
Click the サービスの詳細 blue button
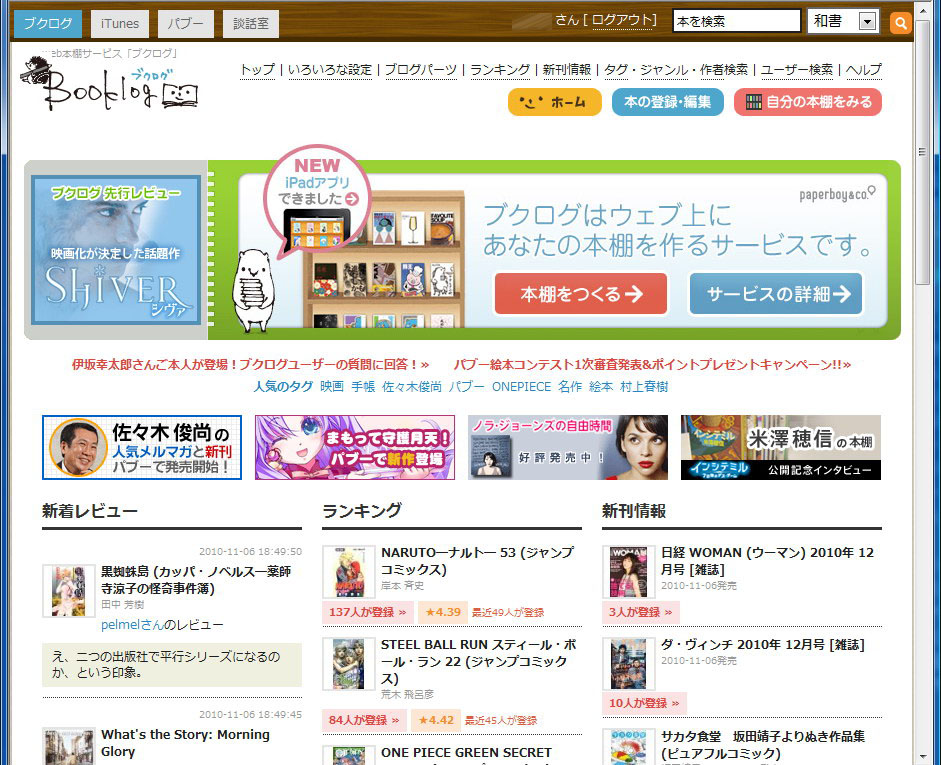tap(776, 293)
